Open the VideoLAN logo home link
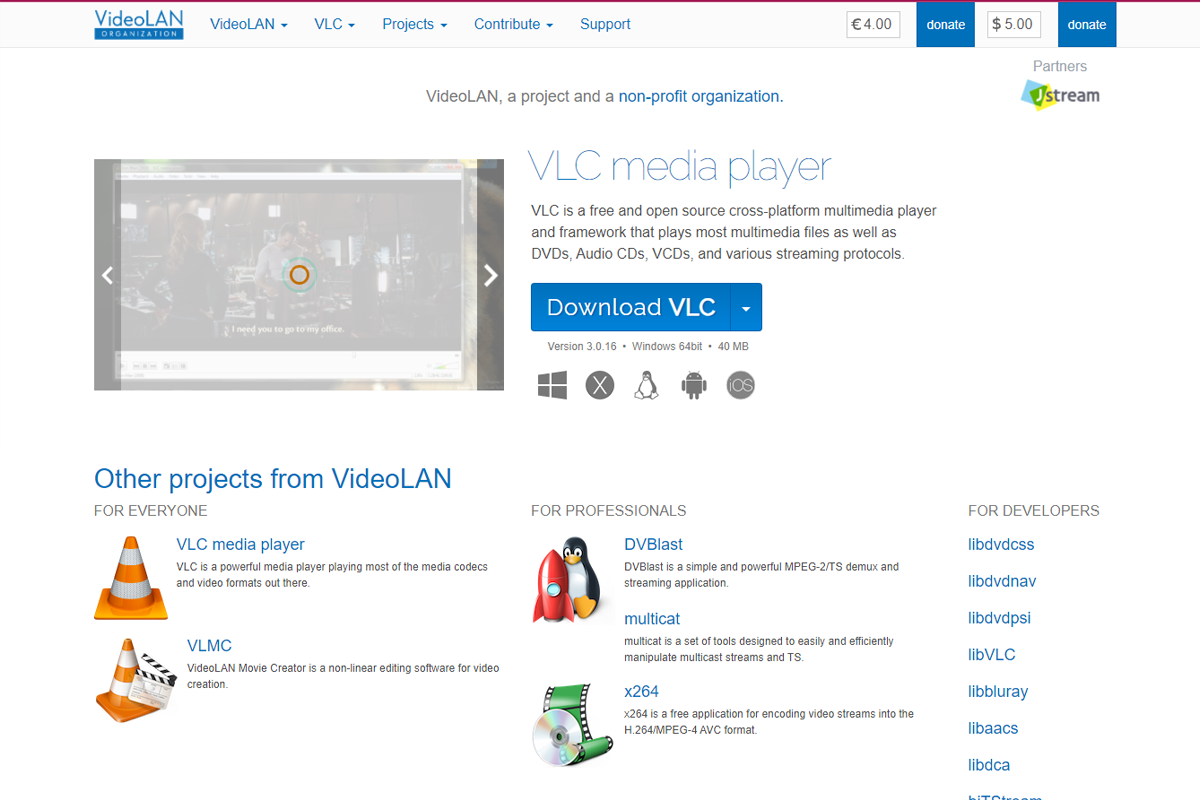The image size is (1200, 800). [139, 24]
